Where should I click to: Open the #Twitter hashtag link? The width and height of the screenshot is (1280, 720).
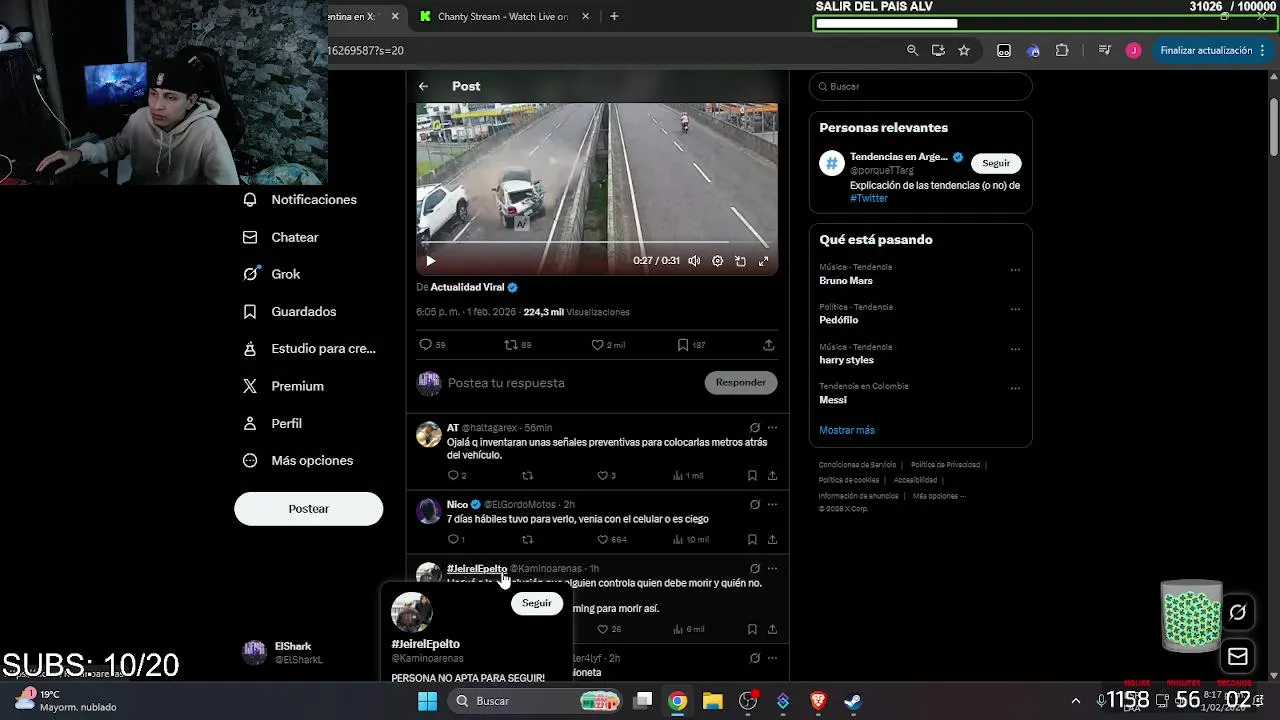pyautogui.click(x=869, y=199)
